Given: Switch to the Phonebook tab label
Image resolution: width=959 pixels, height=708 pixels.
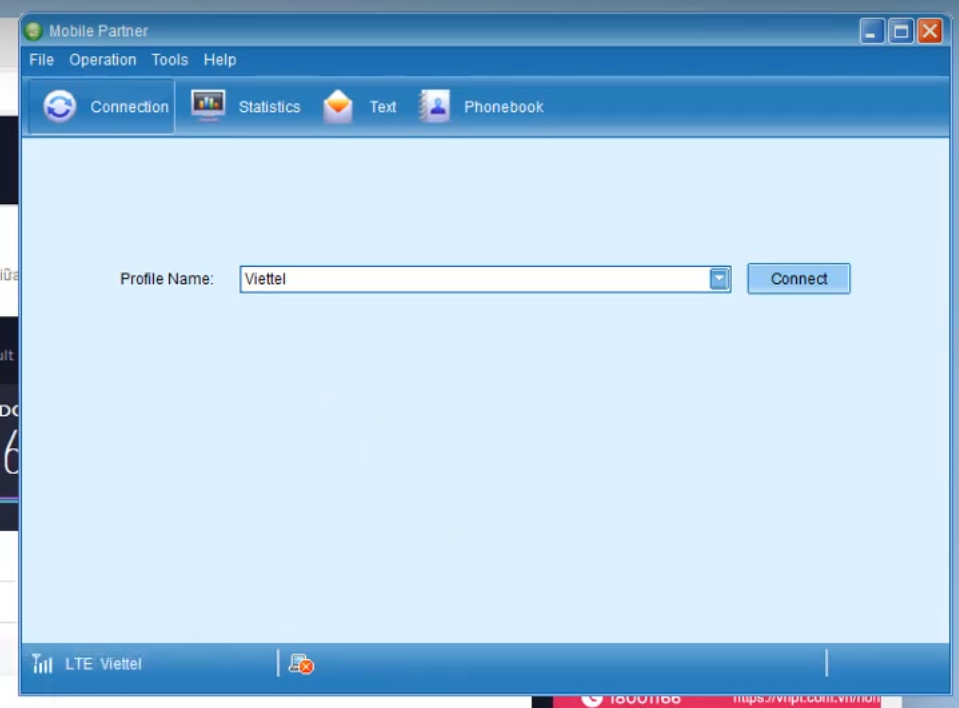Looking at the screenshot, I should point(503,107).
